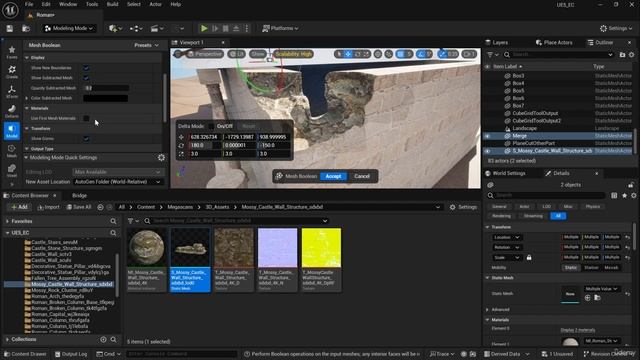Viewport: 640px width, 360px height.
Task: Open the Mesh tools category icon
Action: (x=12, y=150)
